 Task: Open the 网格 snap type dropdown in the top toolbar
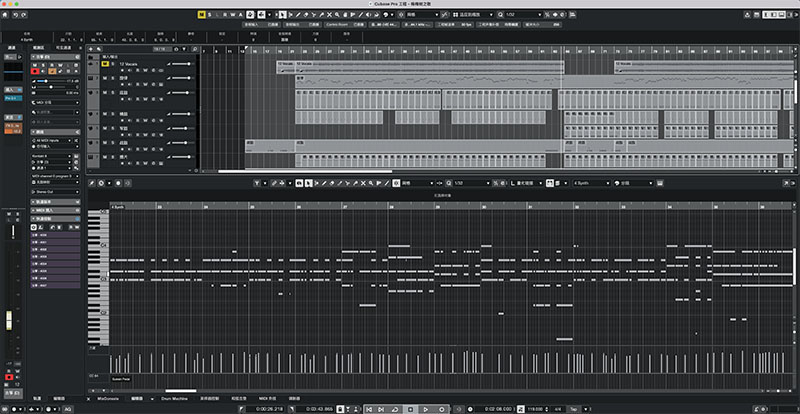422,15
